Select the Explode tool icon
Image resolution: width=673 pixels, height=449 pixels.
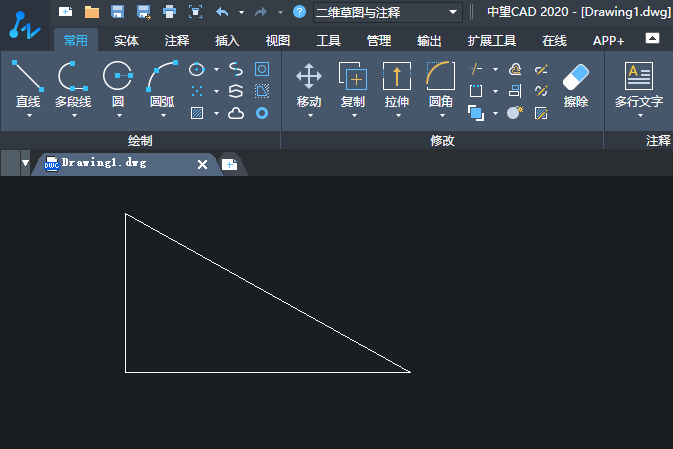pos(515,113)
